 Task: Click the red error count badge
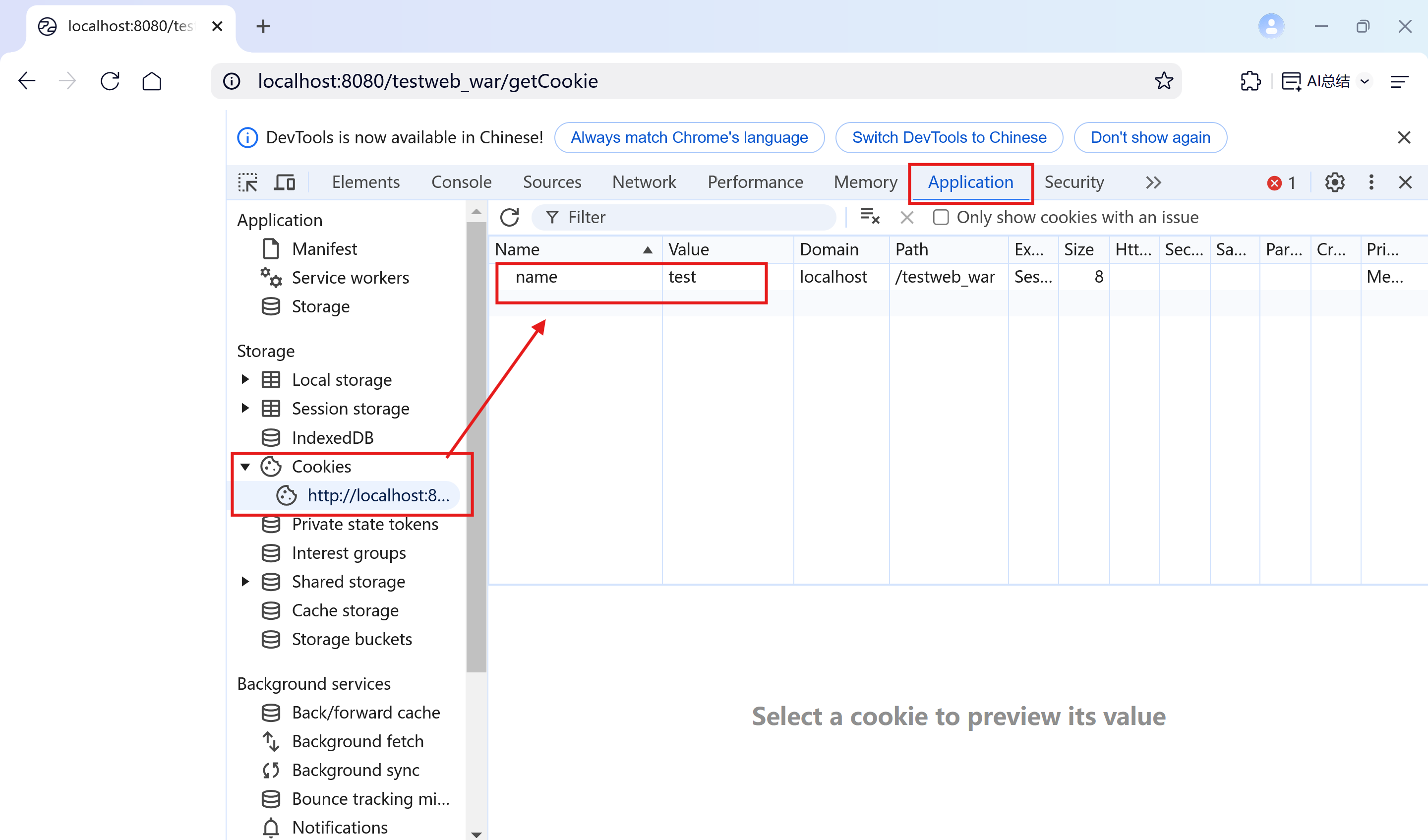click(x=1281, y=183)
